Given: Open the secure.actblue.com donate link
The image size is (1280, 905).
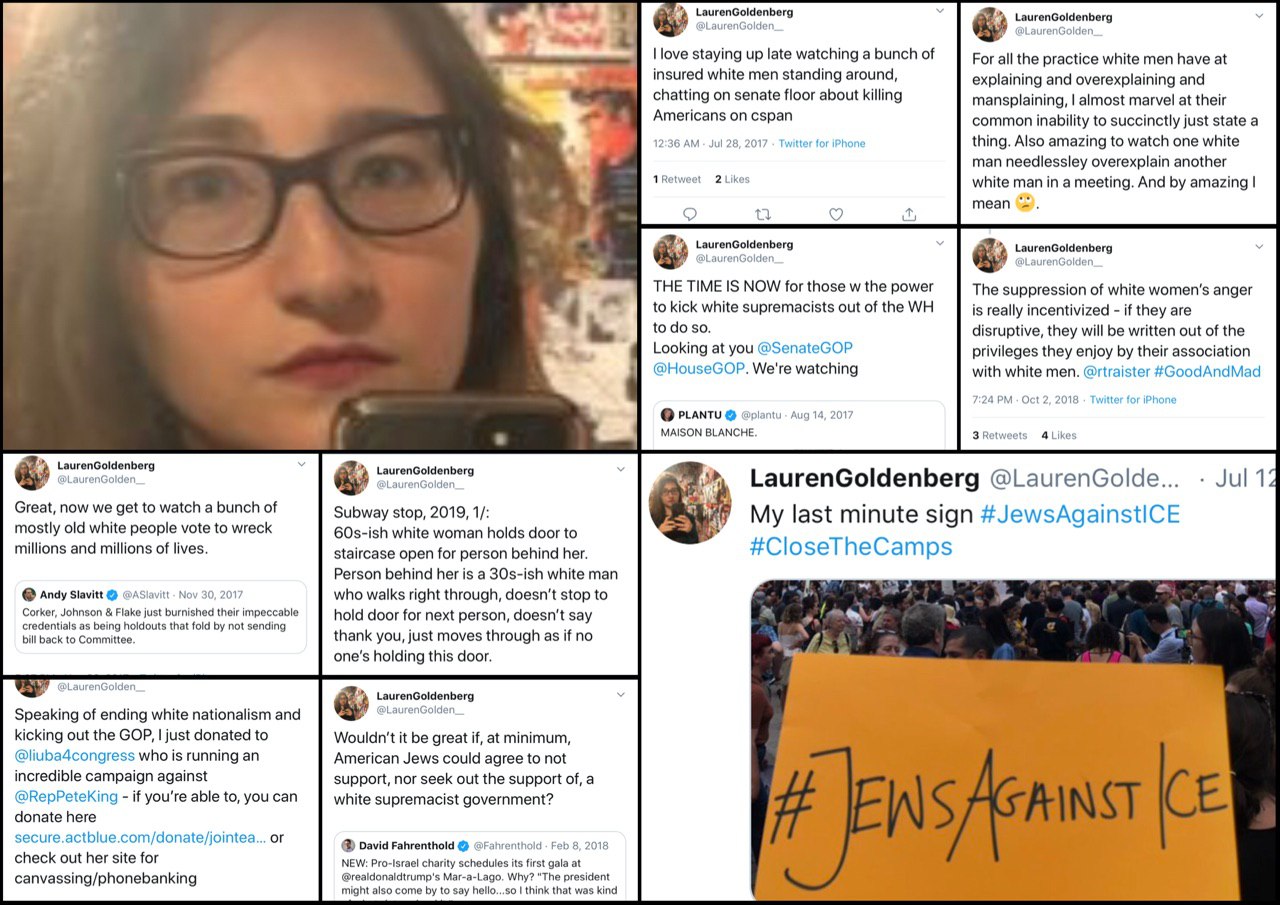Looking at the screenshot, I should tap(140, 837).
